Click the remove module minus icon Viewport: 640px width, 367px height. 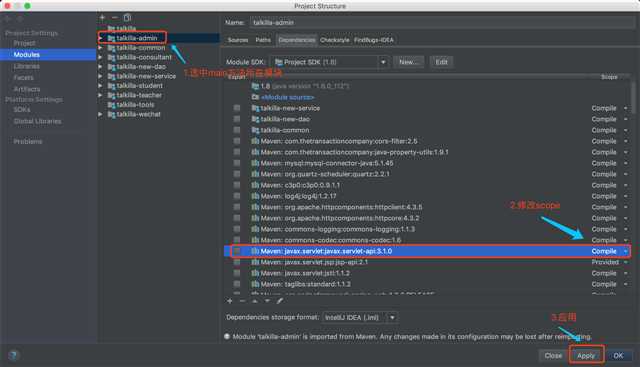point(115,18)
